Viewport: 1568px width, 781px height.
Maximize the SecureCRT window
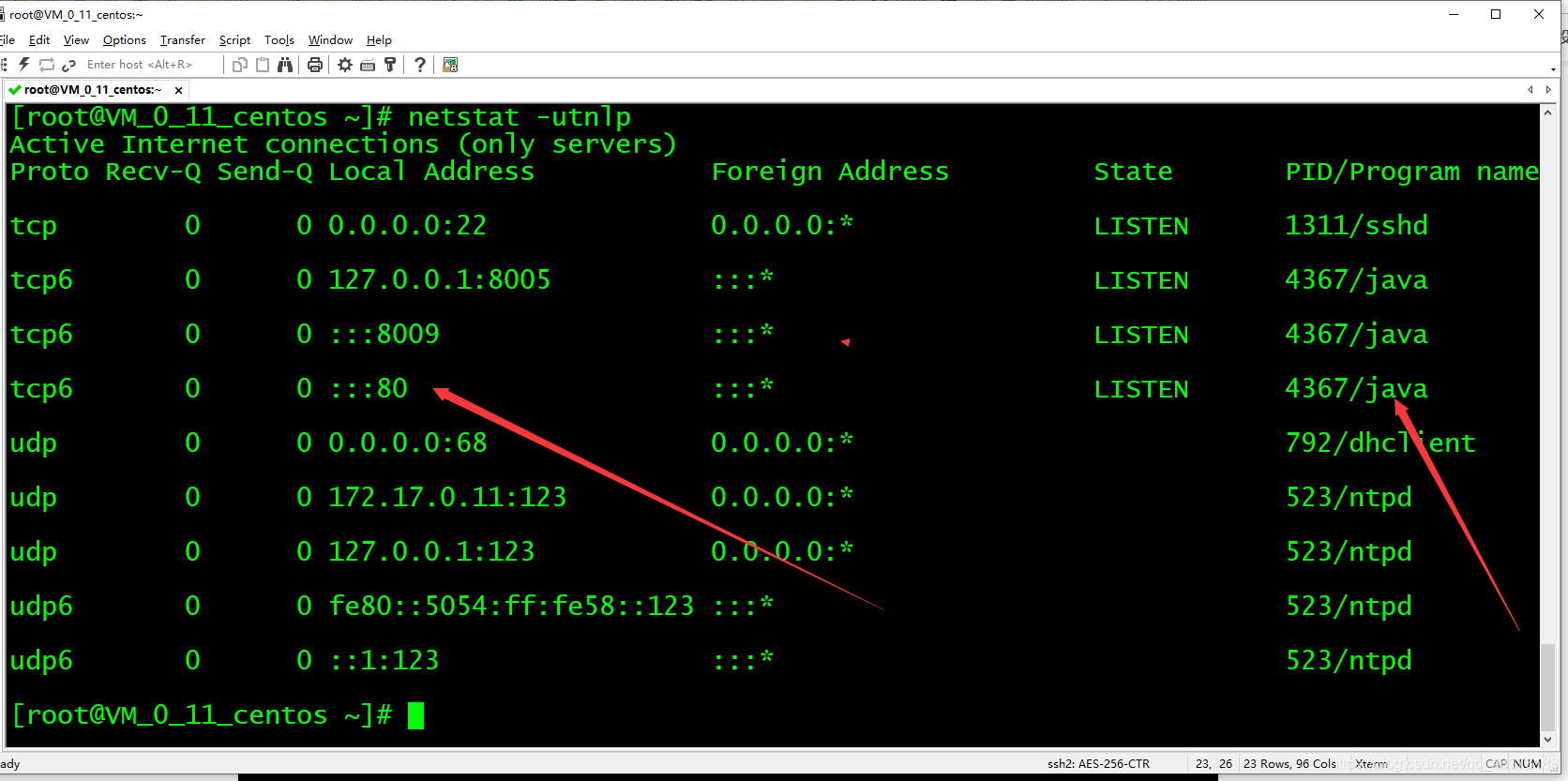1496,14
